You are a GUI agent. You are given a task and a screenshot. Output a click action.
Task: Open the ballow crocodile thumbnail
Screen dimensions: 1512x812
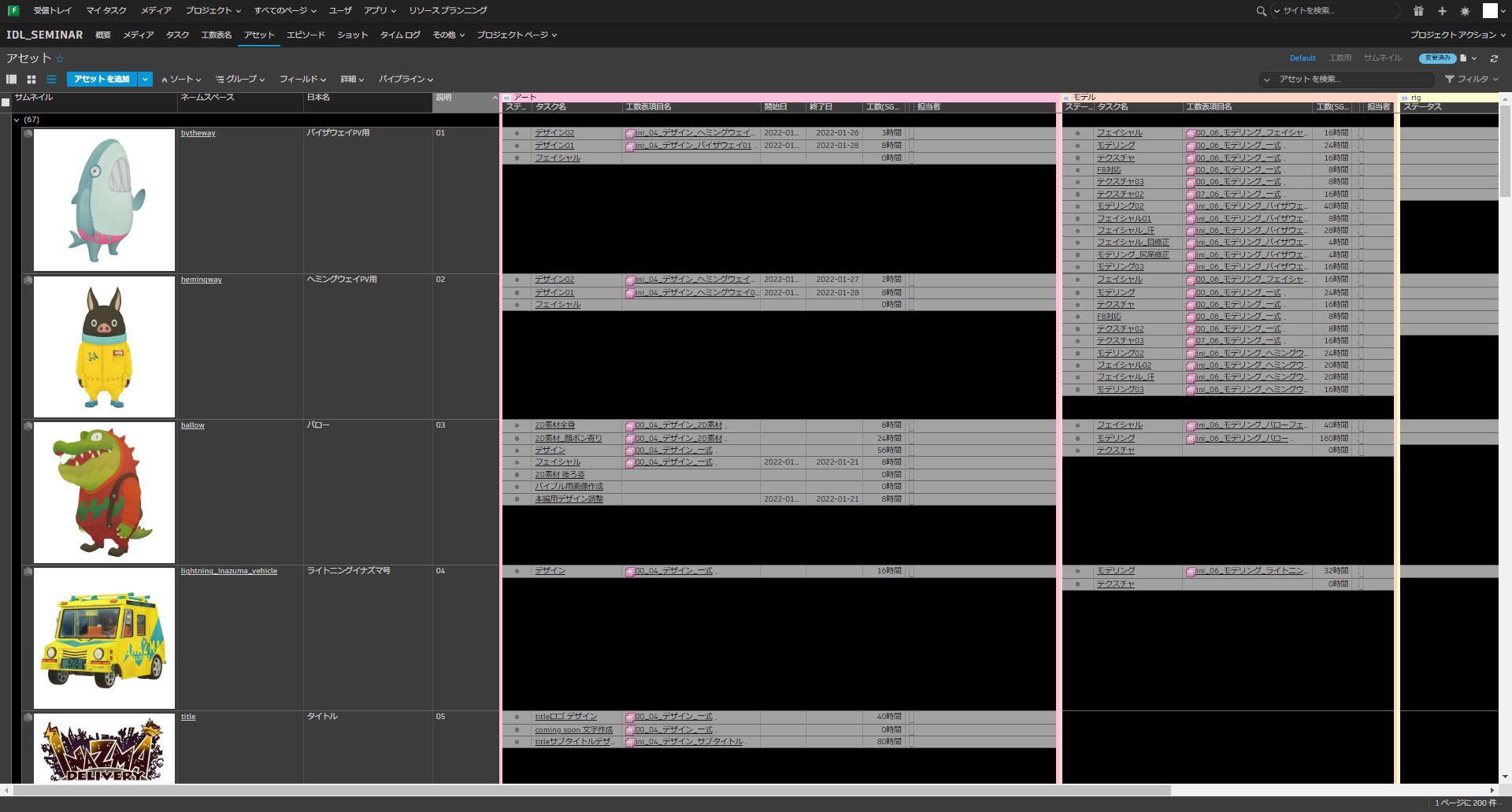[104, 492]
